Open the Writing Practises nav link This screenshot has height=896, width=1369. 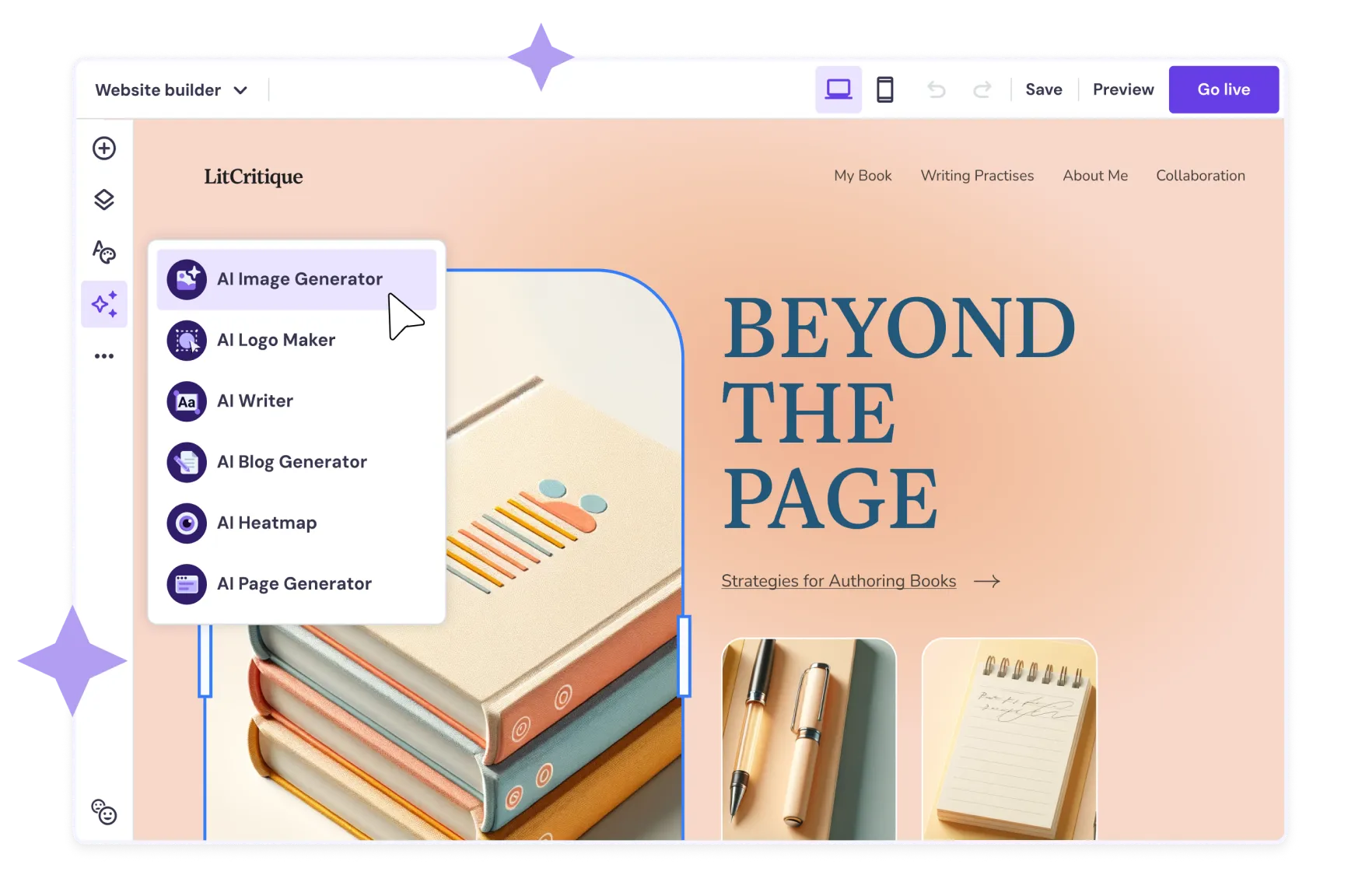pyautogui.click(x=977, y=176)
